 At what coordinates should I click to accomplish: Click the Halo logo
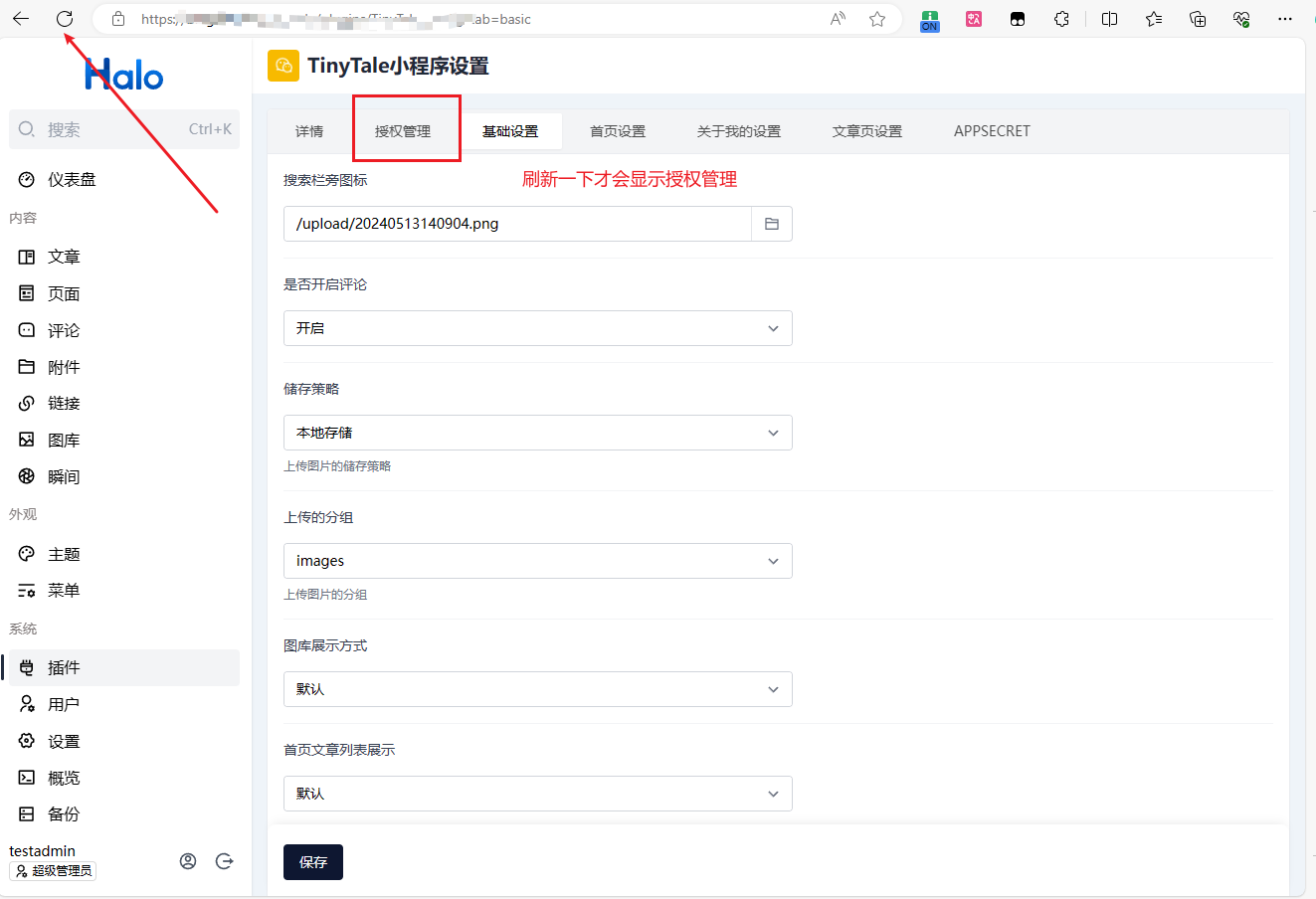pyautogui.click(x=124, y=75)
